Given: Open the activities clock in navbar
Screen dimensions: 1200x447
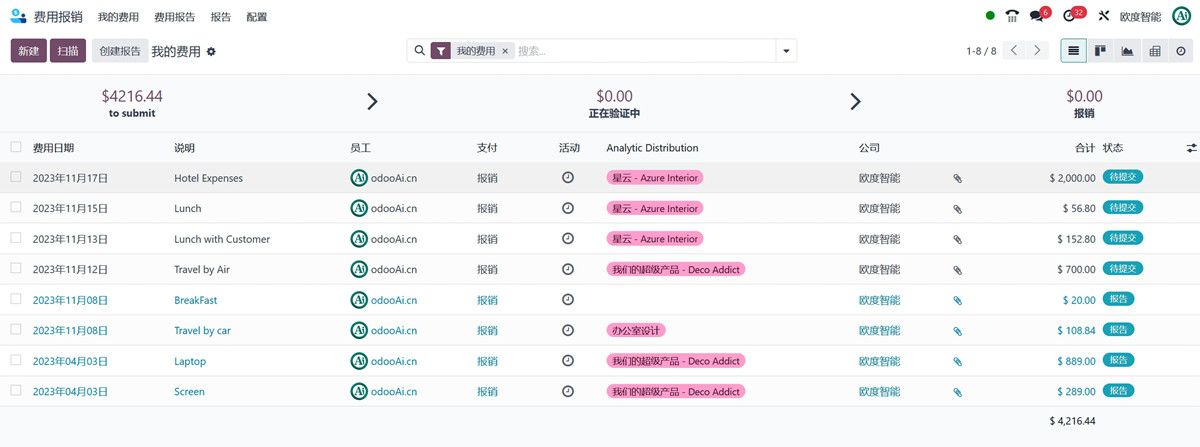Looking at the screenshot, I should (x=1070, y=16).
